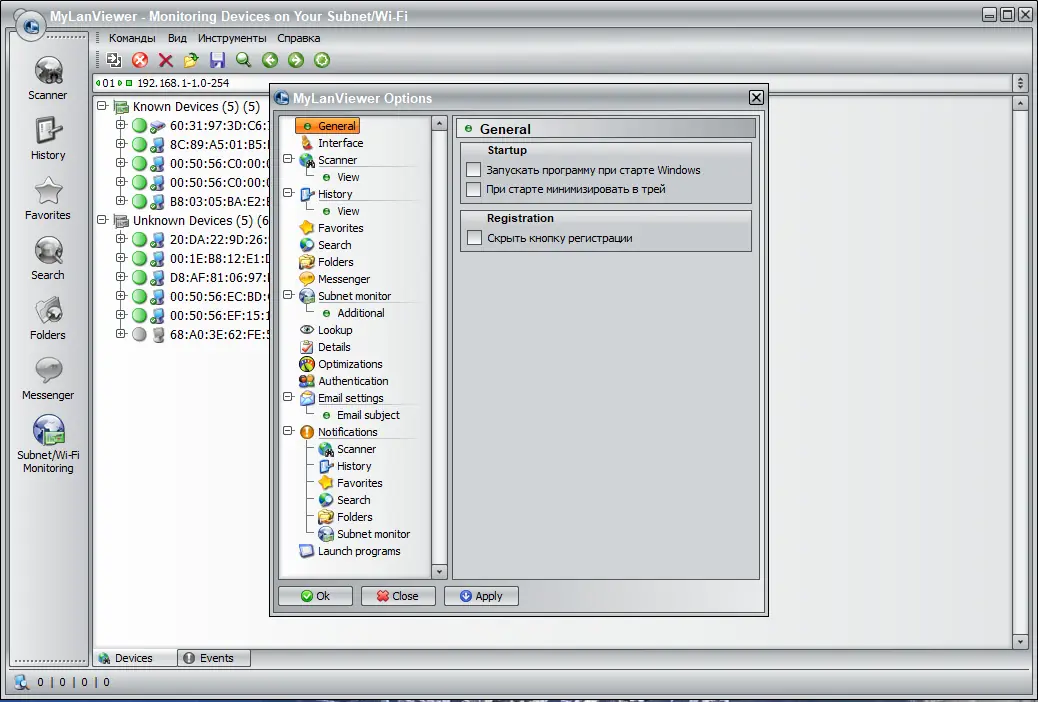The height and width of the screenshot is (702, 1038).
Task: Open the Scanner panel in left sidebar
Action: (x=48, y=78)
